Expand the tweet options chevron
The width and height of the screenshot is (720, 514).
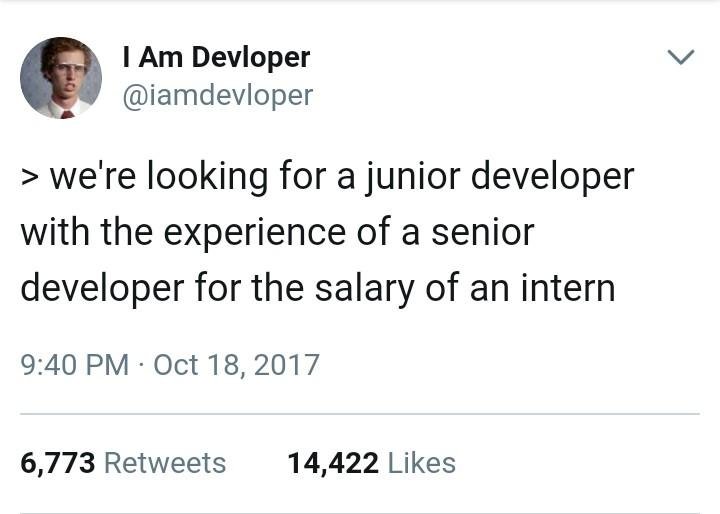point(681,57)
